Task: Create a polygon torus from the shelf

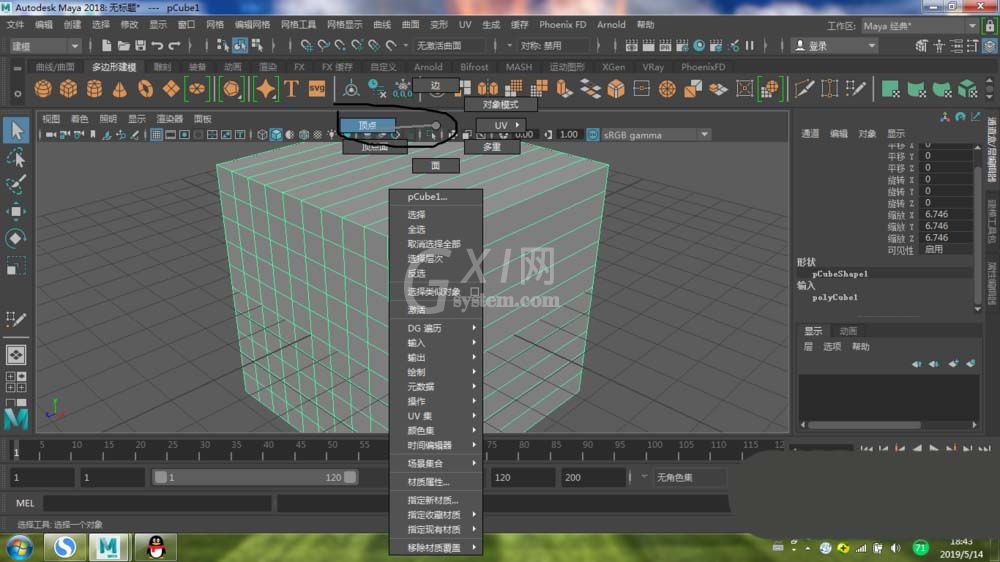Action: point(145,89)
